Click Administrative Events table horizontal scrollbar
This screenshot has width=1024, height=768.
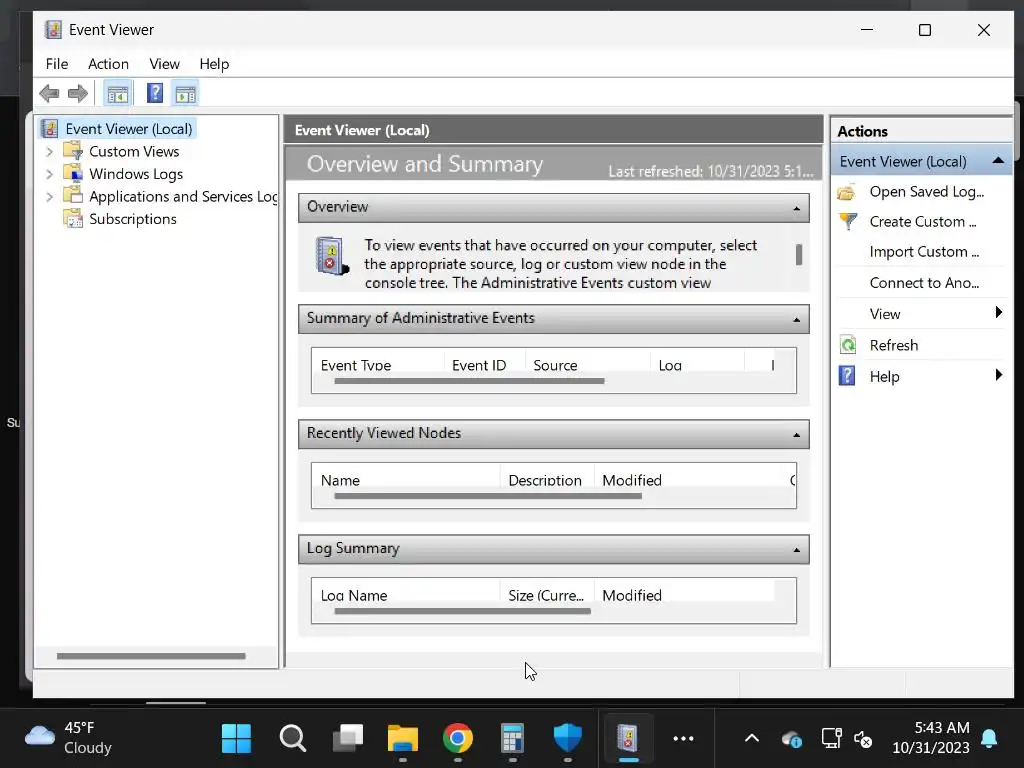pos(469,381)
